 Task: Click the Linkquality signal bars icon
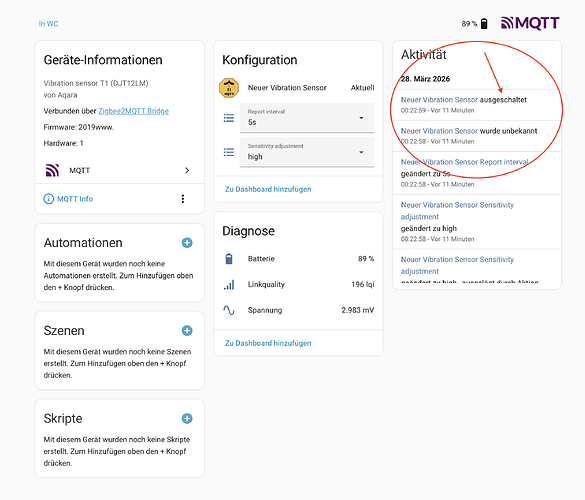click(229, 285)
